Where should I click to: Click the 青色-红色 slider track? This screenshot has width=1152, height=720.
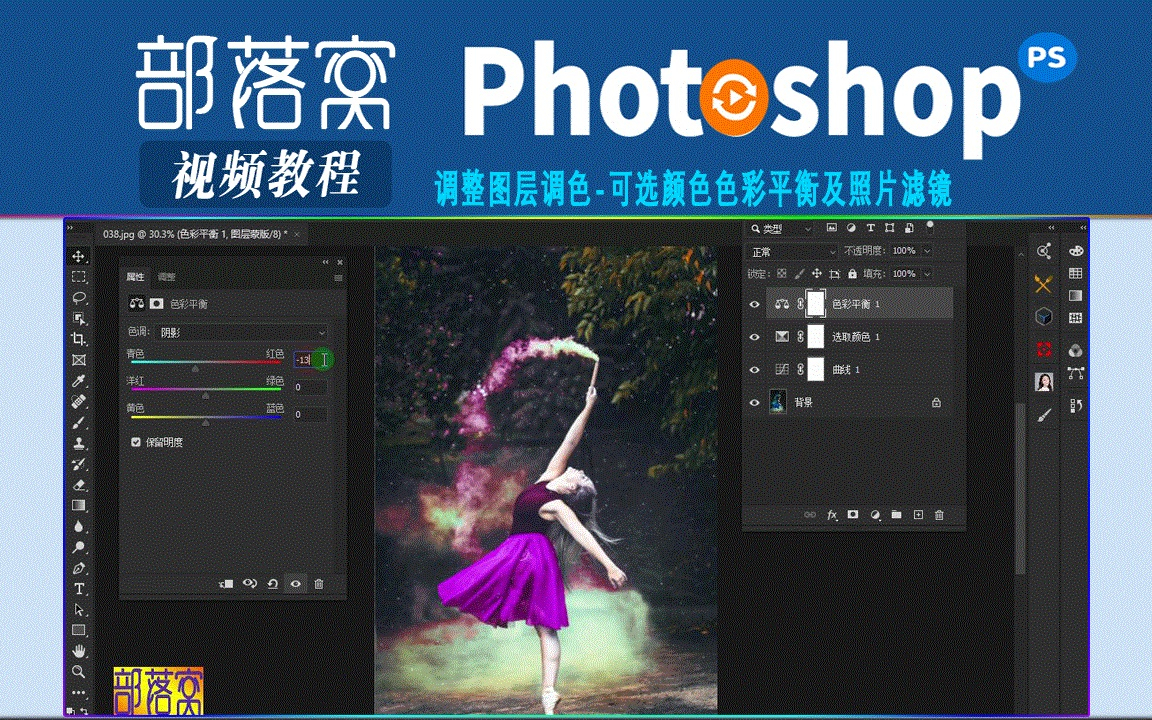pos(206,362)
